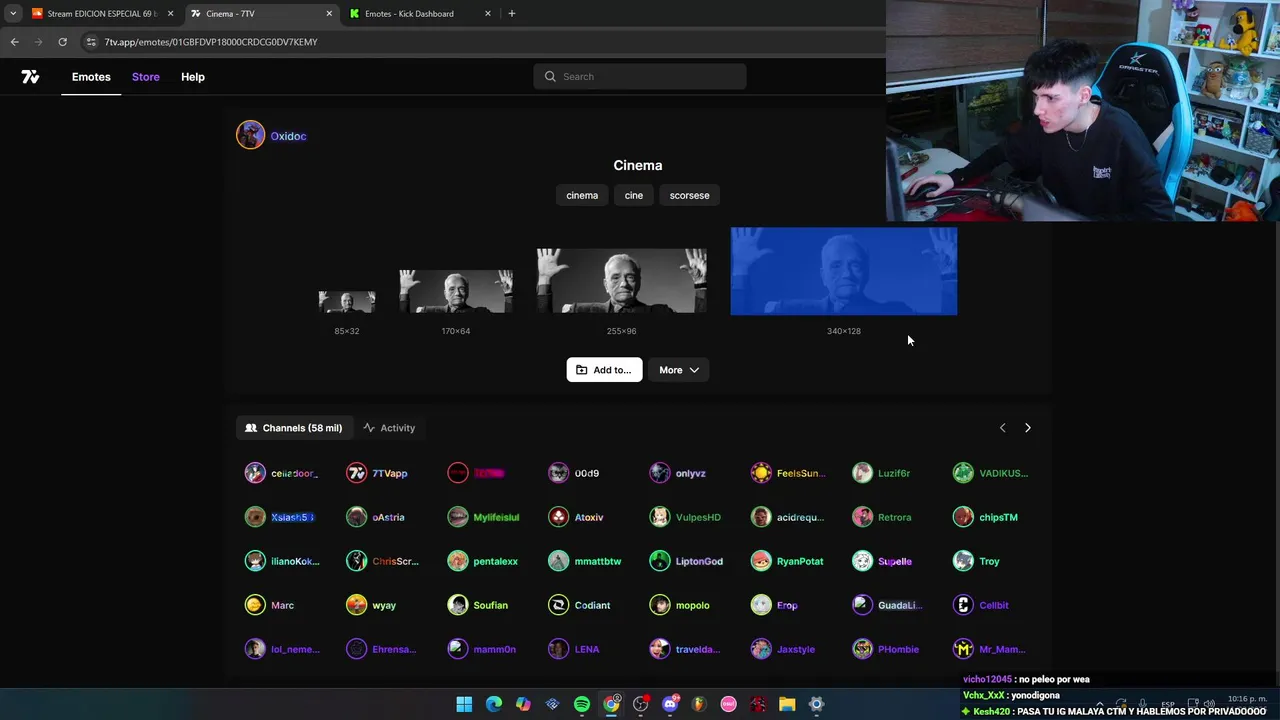Click the Add to... button
Image resolution: width=1280 pixels, height=720 pixels.
pyautogui.click(x=604, y=370)
